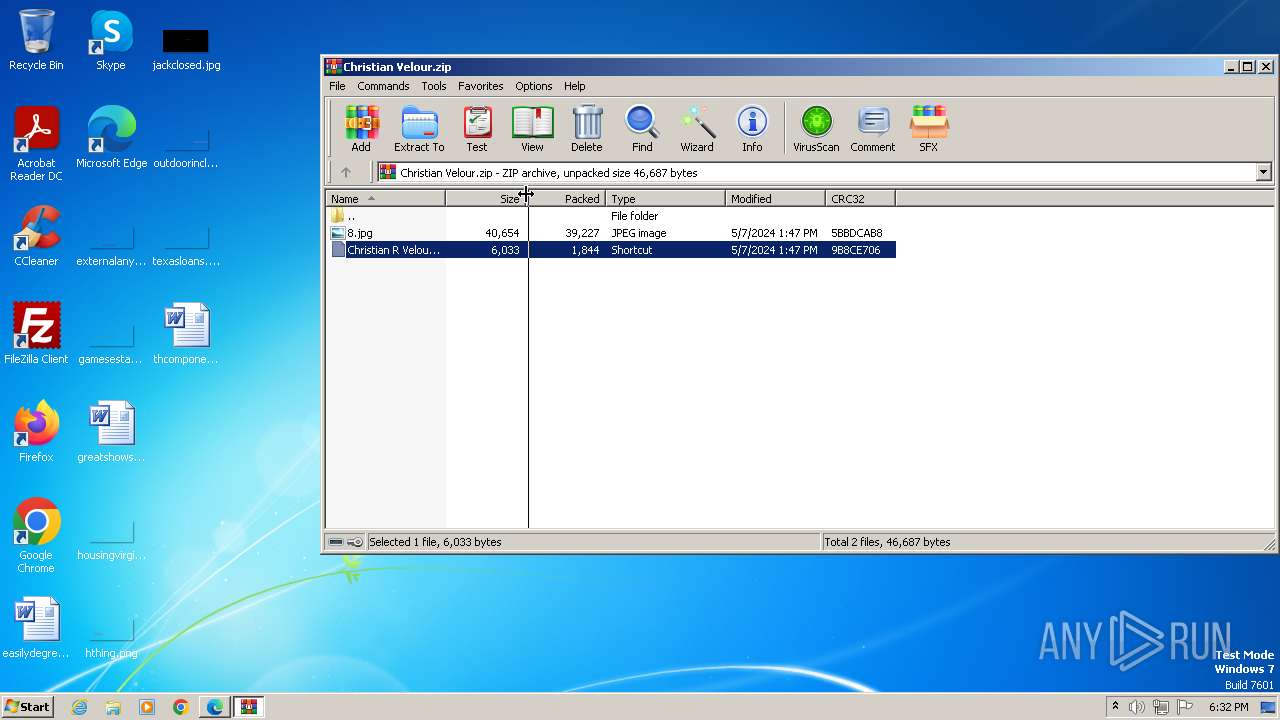
Task: Click the status bar key icon
Action: [x=355, y=542]
